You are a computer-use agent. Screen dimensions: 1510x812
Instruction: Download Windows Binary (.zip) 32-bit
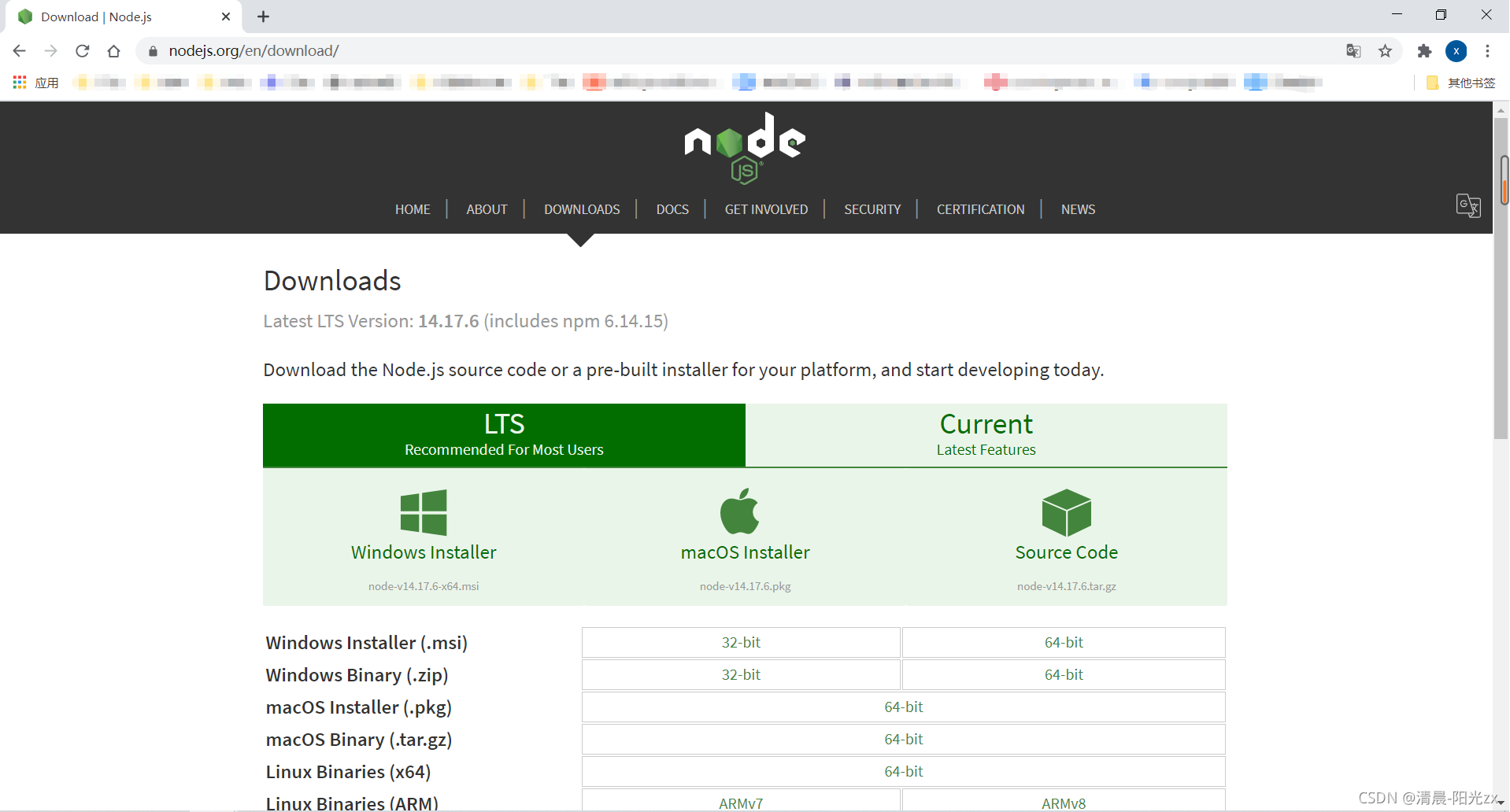click(741, 674)
